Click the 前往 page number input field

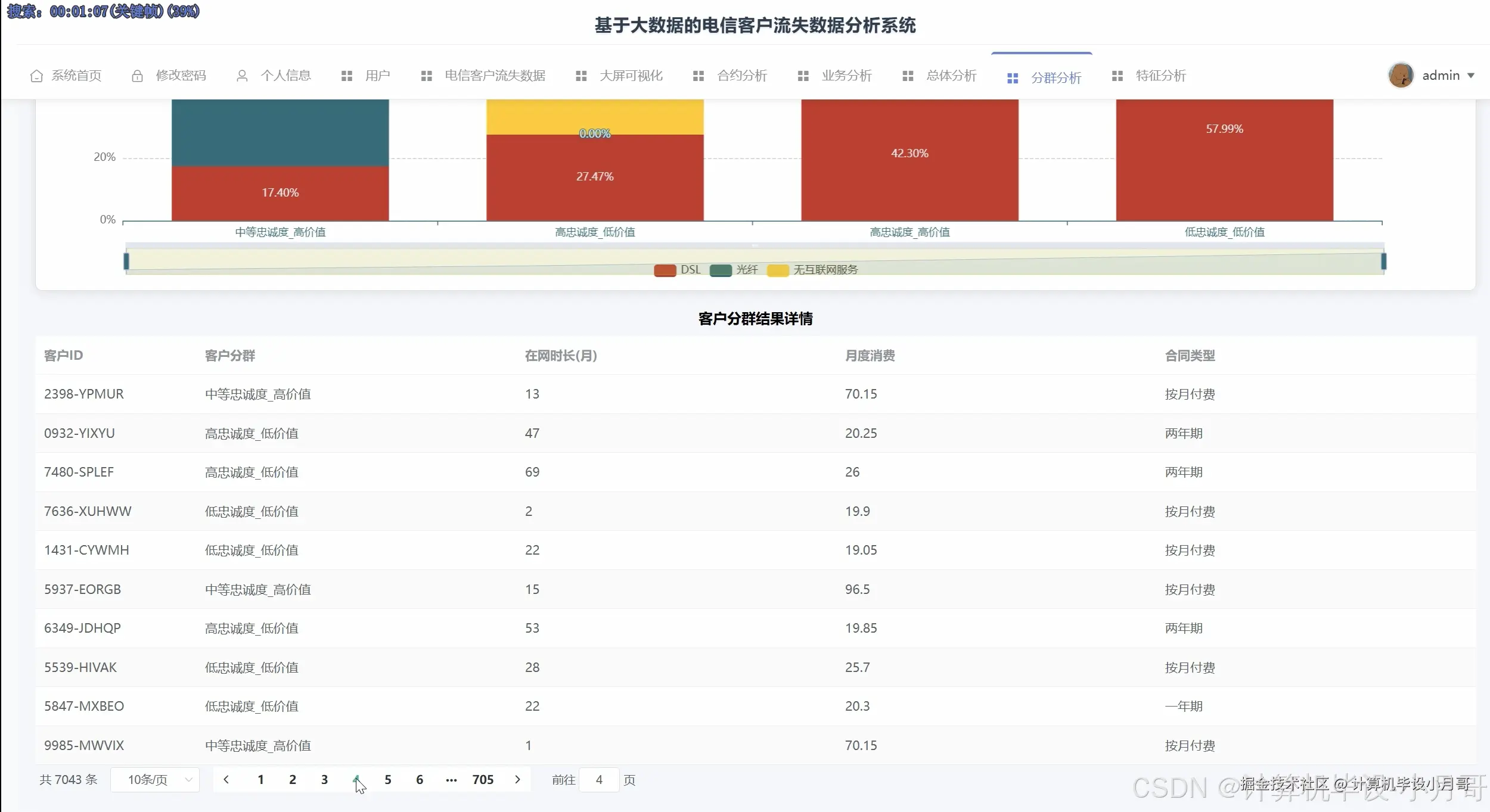pyautogui.click(x=599, y=780)
